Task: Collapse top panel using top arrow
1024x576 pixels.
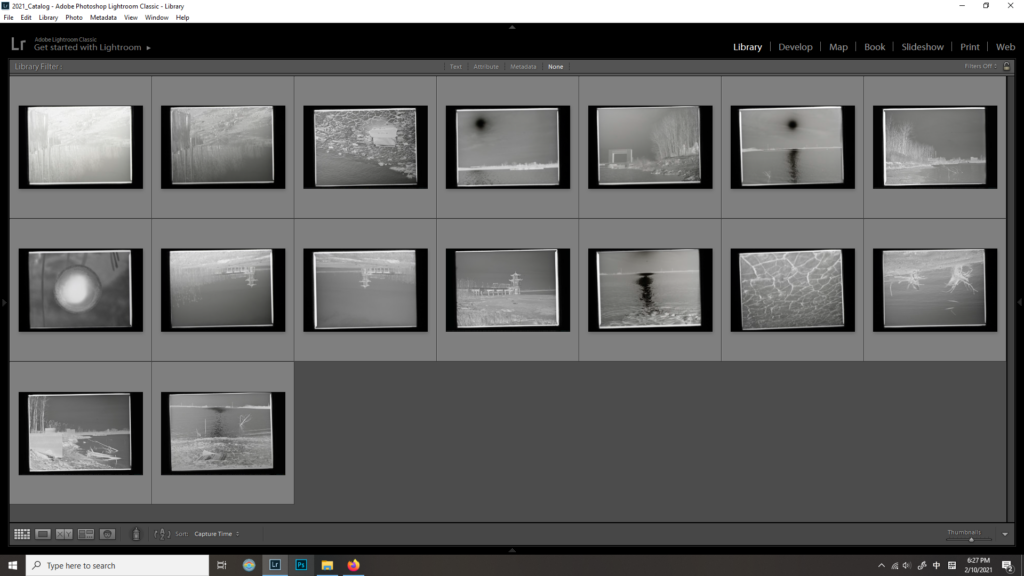Action: (x=512, y=27)
